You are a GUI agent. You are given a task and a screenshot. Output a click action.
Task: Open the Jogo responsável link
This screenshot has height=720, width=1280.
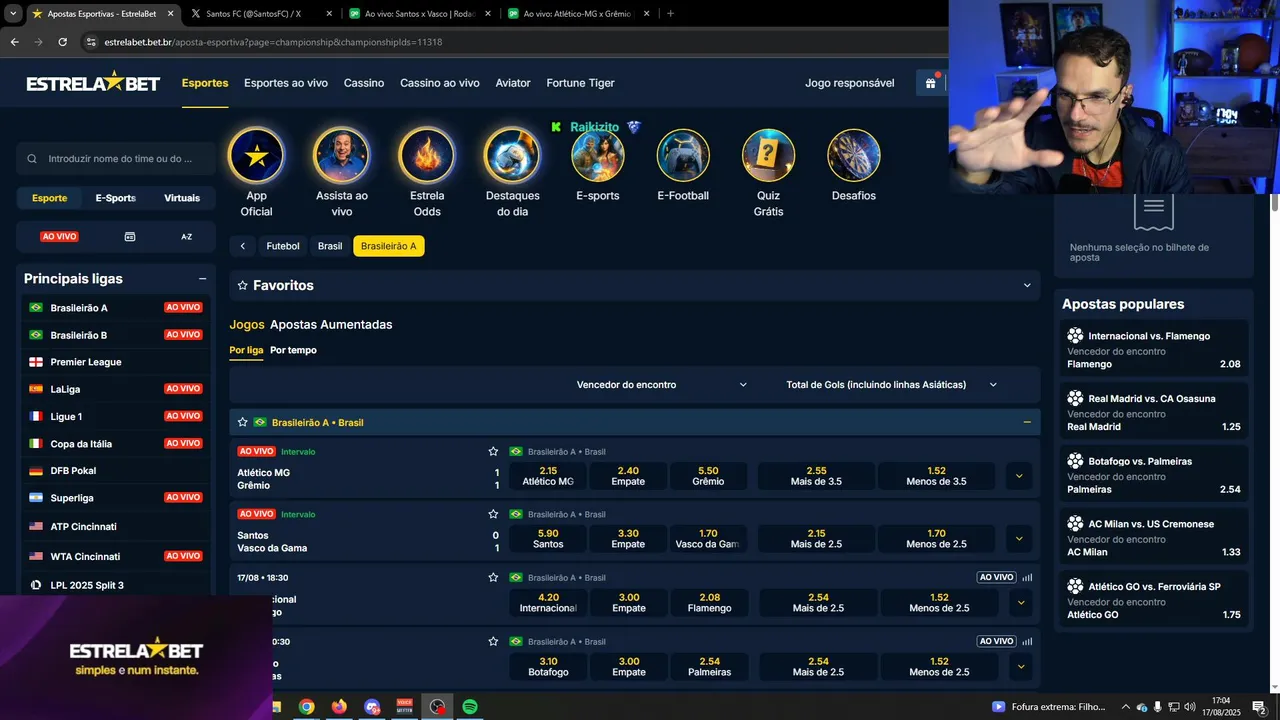(x=850, y=83)
